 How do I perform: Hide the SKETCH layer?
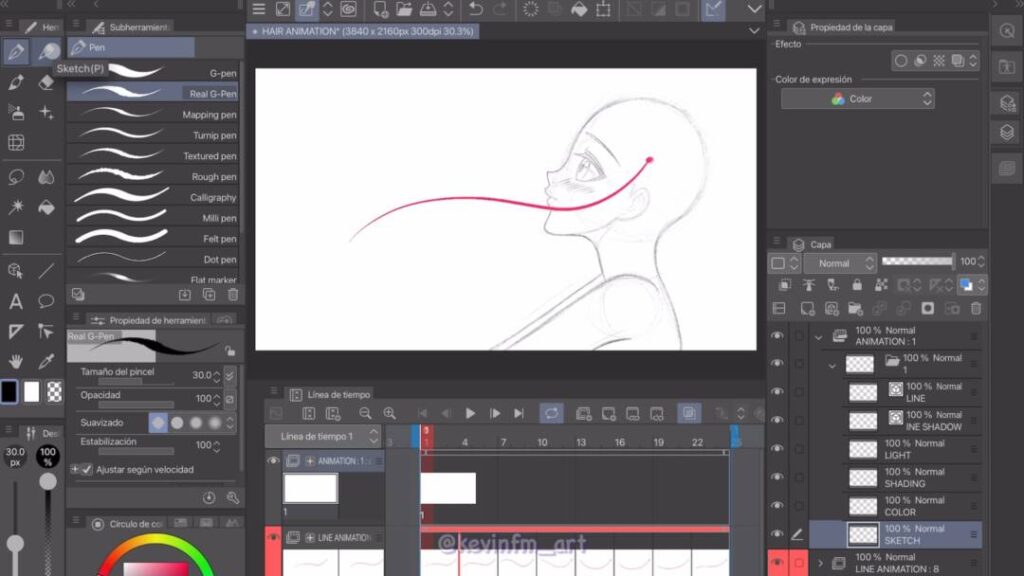pyautogui.click(x=776, y=534)
